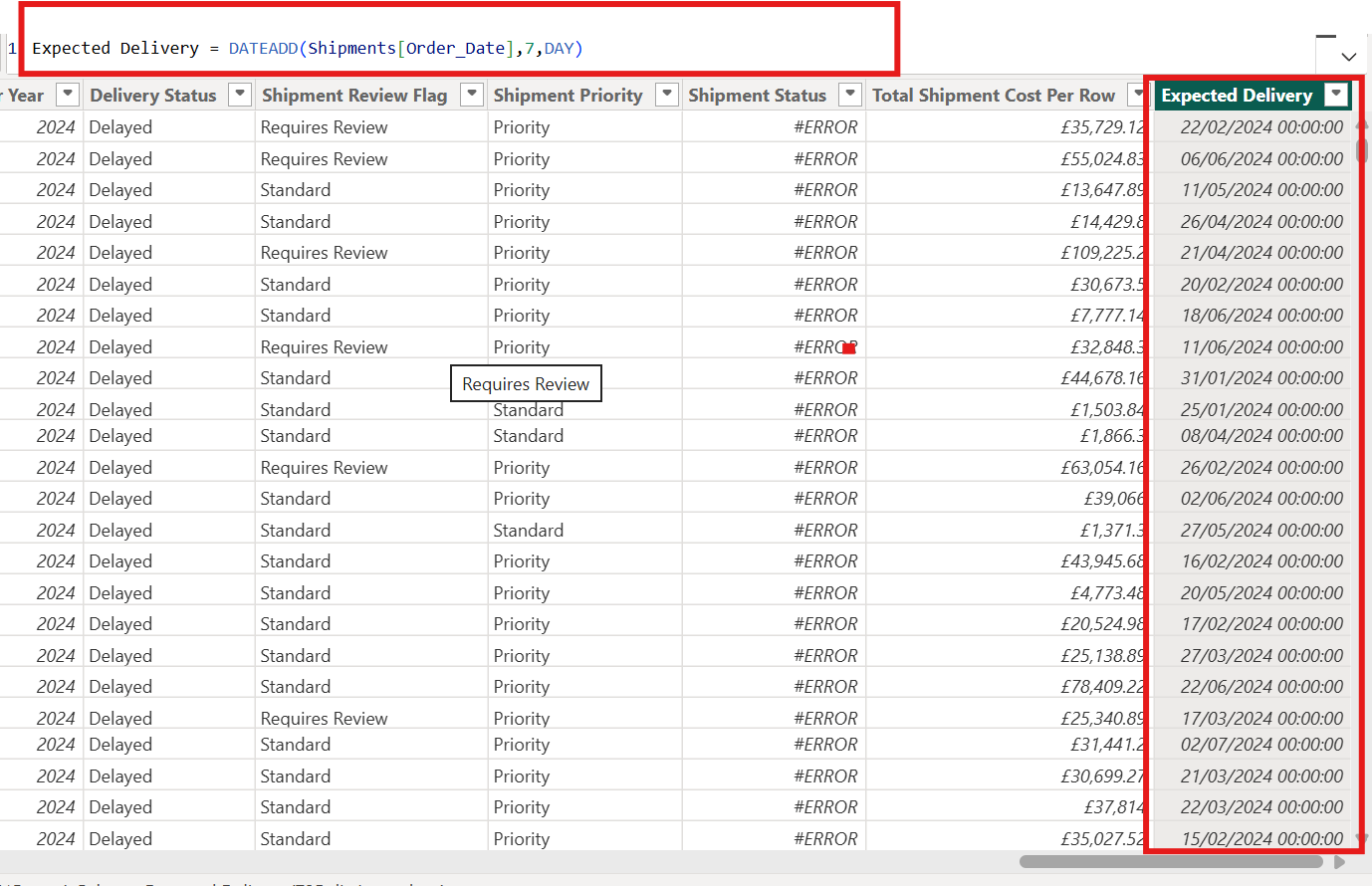Click the cost cell £63,054.16

1102,467
